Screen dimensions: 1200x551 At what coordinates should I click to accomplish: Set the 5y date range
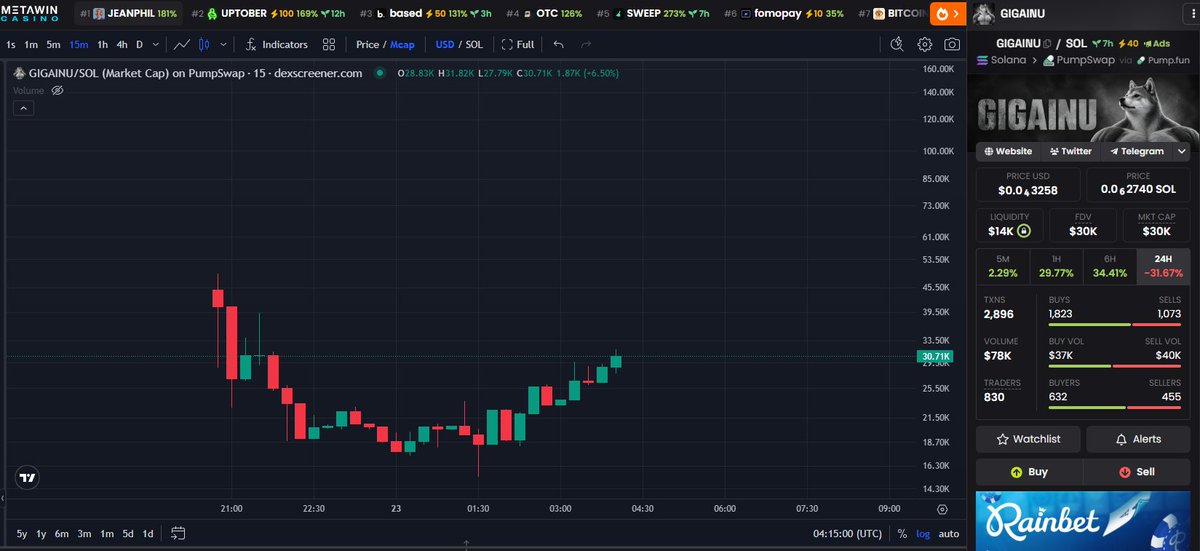tap(22, 534)
